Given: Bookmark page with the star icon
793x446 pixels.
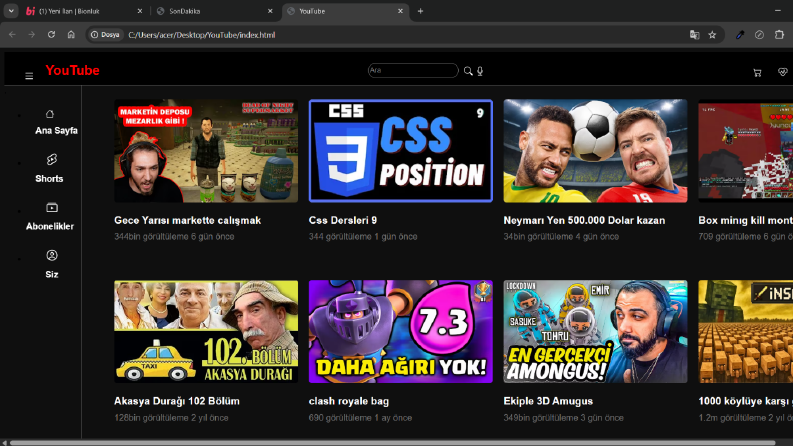Looking at the screenshot, I should [x=712, y=35].
